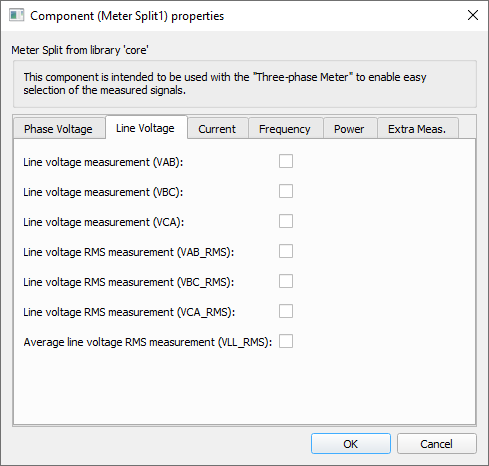
Task: Click the "Meter Split from library 'core'" label
Action: 80,50
